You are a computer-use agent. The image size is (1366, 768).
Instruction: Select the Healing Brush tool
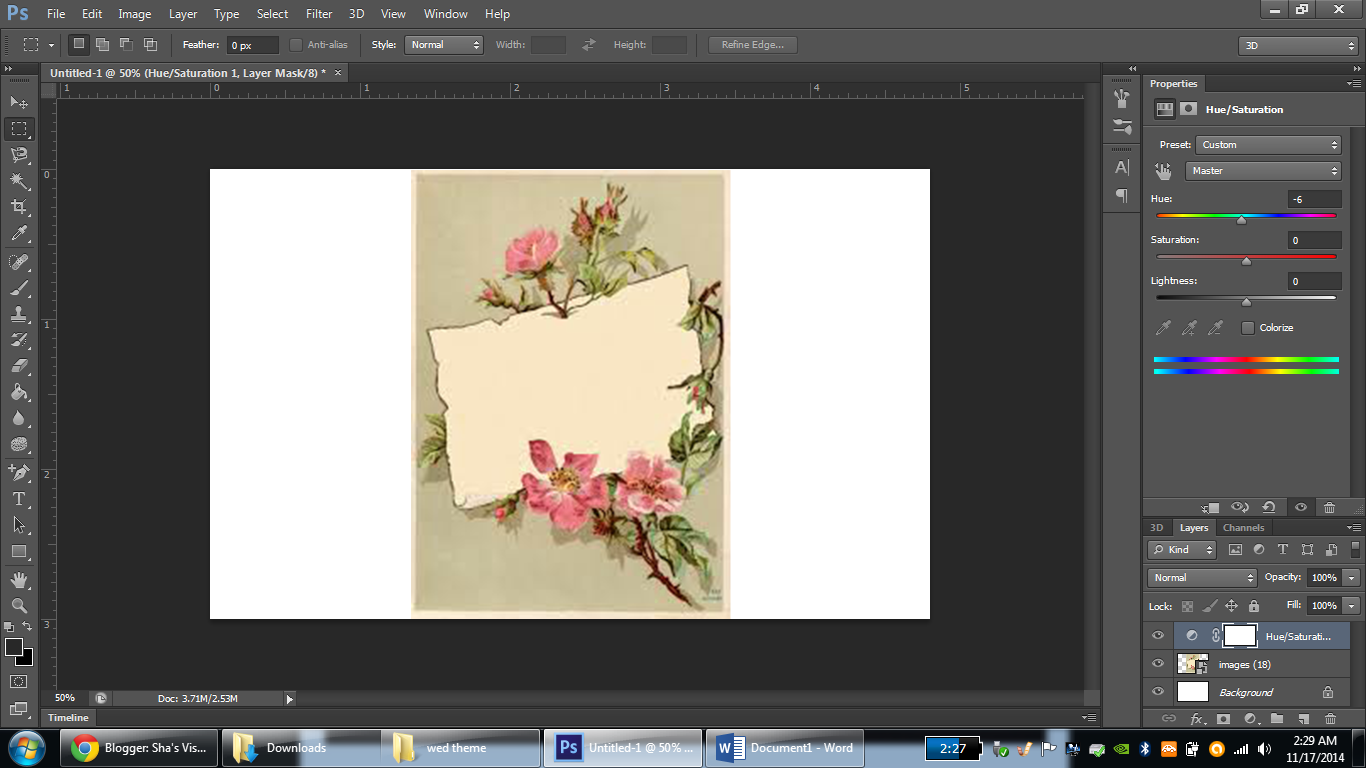pos(19,262)
